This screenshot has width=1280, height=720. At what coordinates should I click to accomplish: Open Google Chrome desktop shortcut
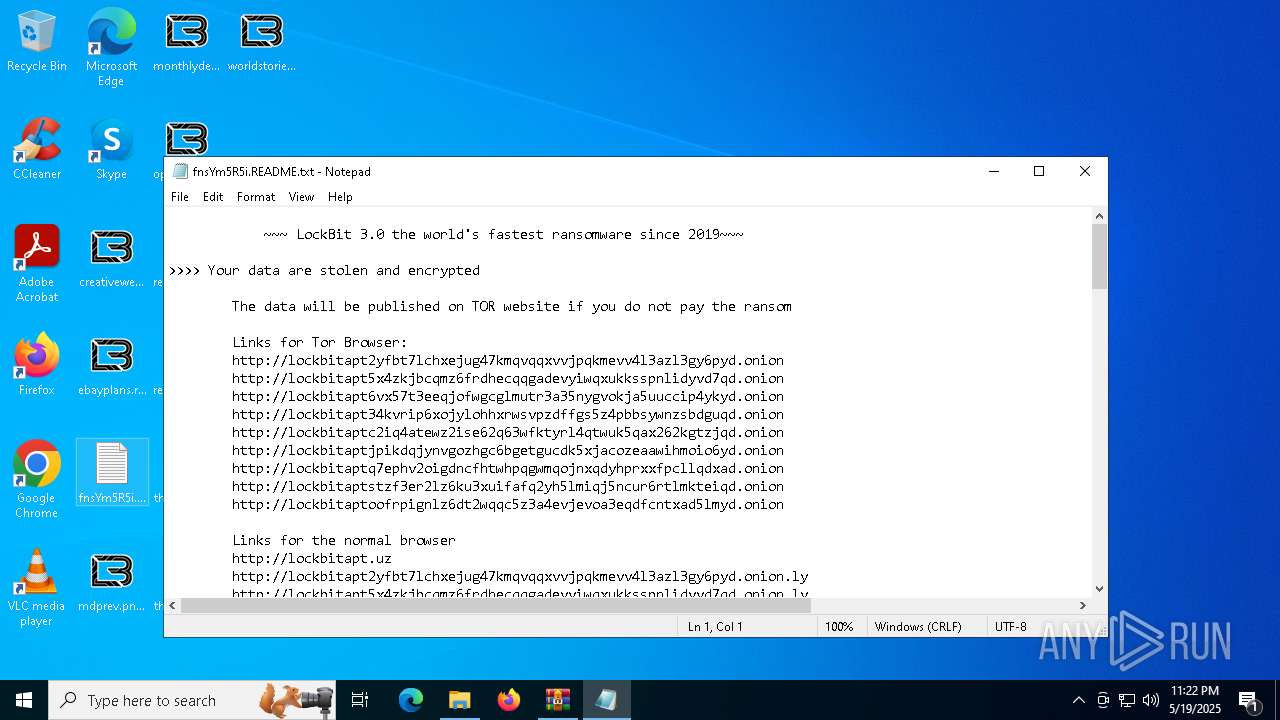point(37,480)
